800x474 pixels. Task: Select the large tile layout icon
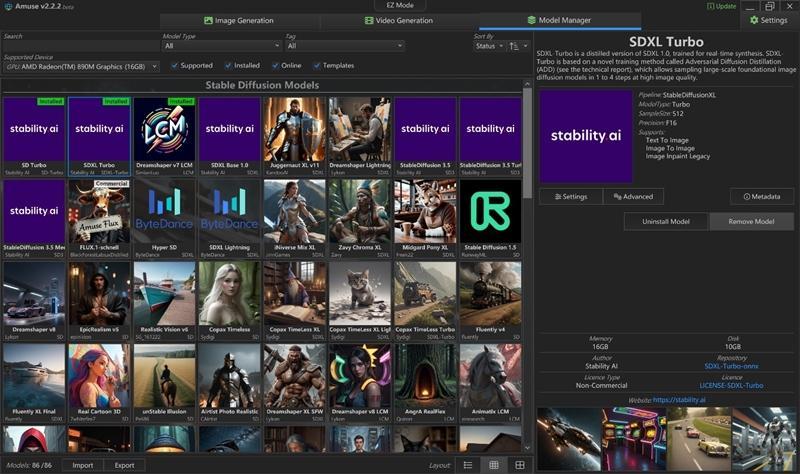pos(519,465)
